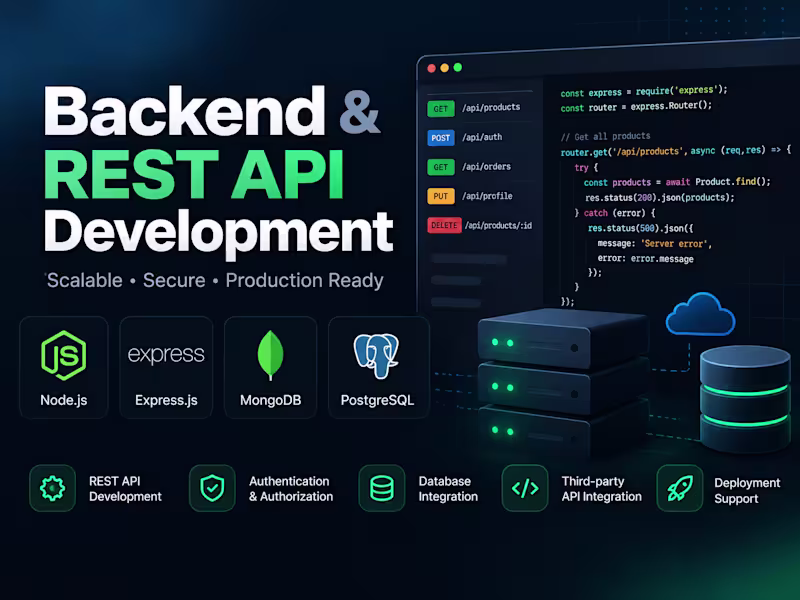Click the blue cloud icon

(701, 314)
